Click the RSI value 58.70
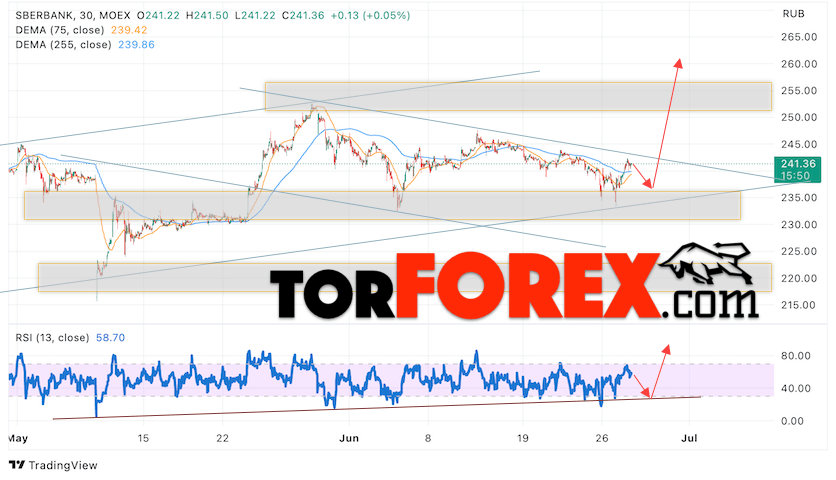Image resolution: width=836 pixels, height=480 pixels. coord(110,338)
